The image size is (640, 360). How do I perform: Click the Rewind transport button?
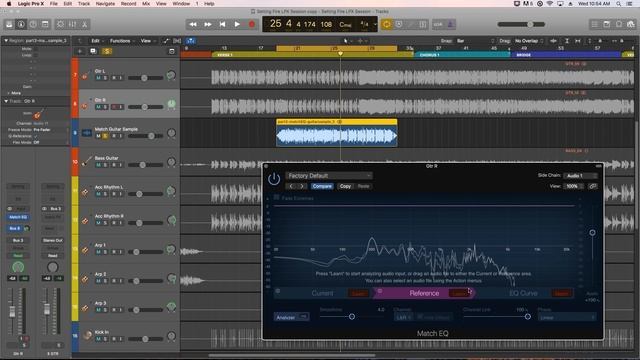click(193, 24)
